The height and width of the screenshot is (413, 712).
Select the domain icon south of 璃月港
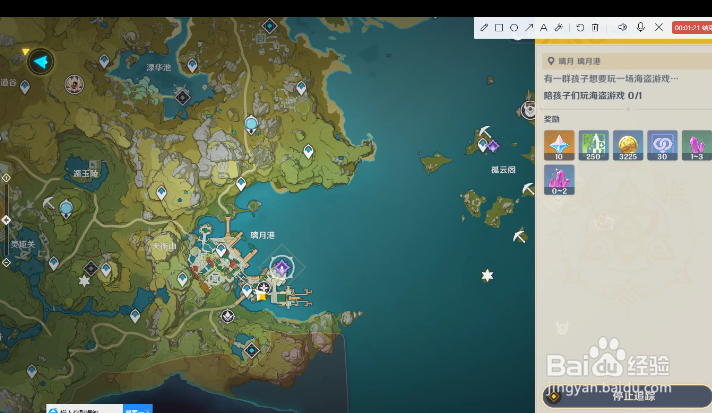(252, 350)
